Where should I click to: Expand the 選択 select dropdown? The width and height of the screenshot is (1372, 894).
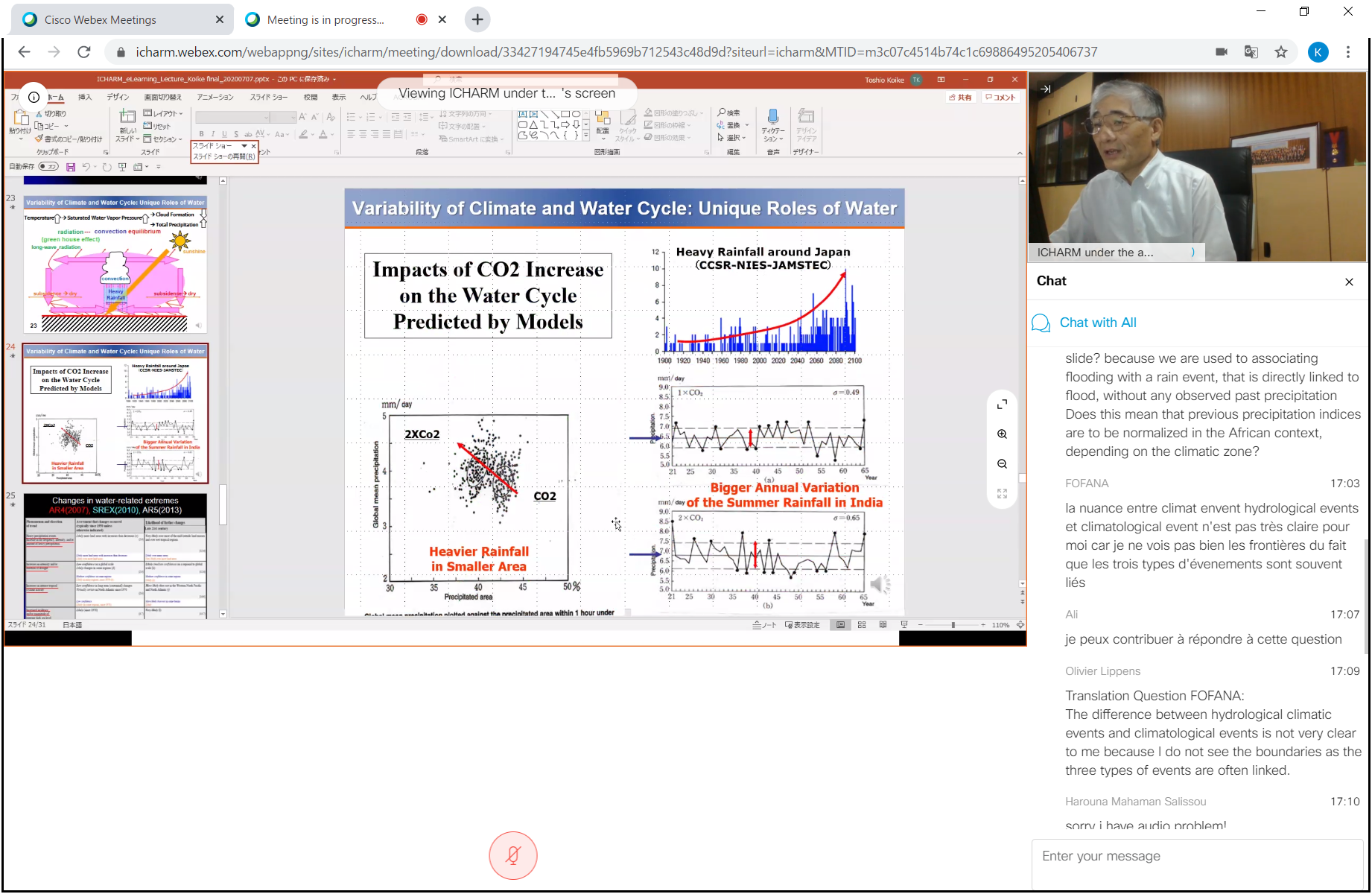point(731,138)
